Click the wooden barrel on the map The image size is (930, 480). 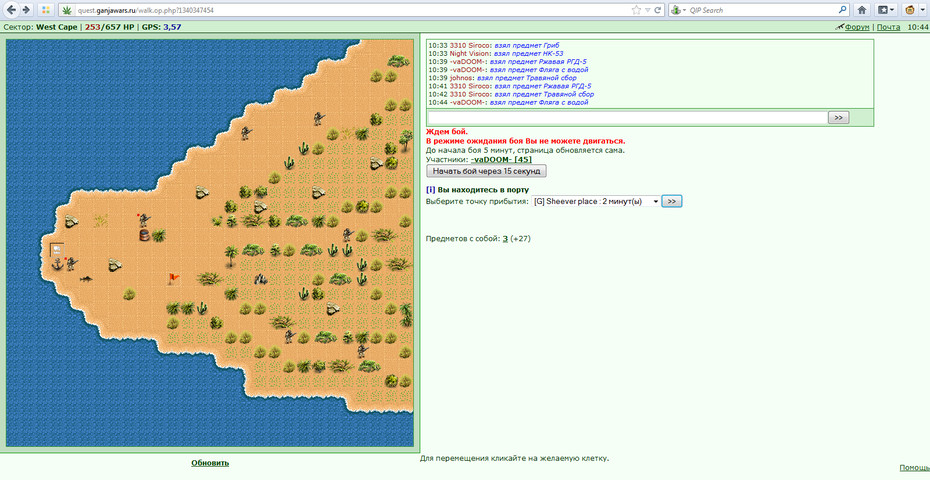[x=144, y=235]
